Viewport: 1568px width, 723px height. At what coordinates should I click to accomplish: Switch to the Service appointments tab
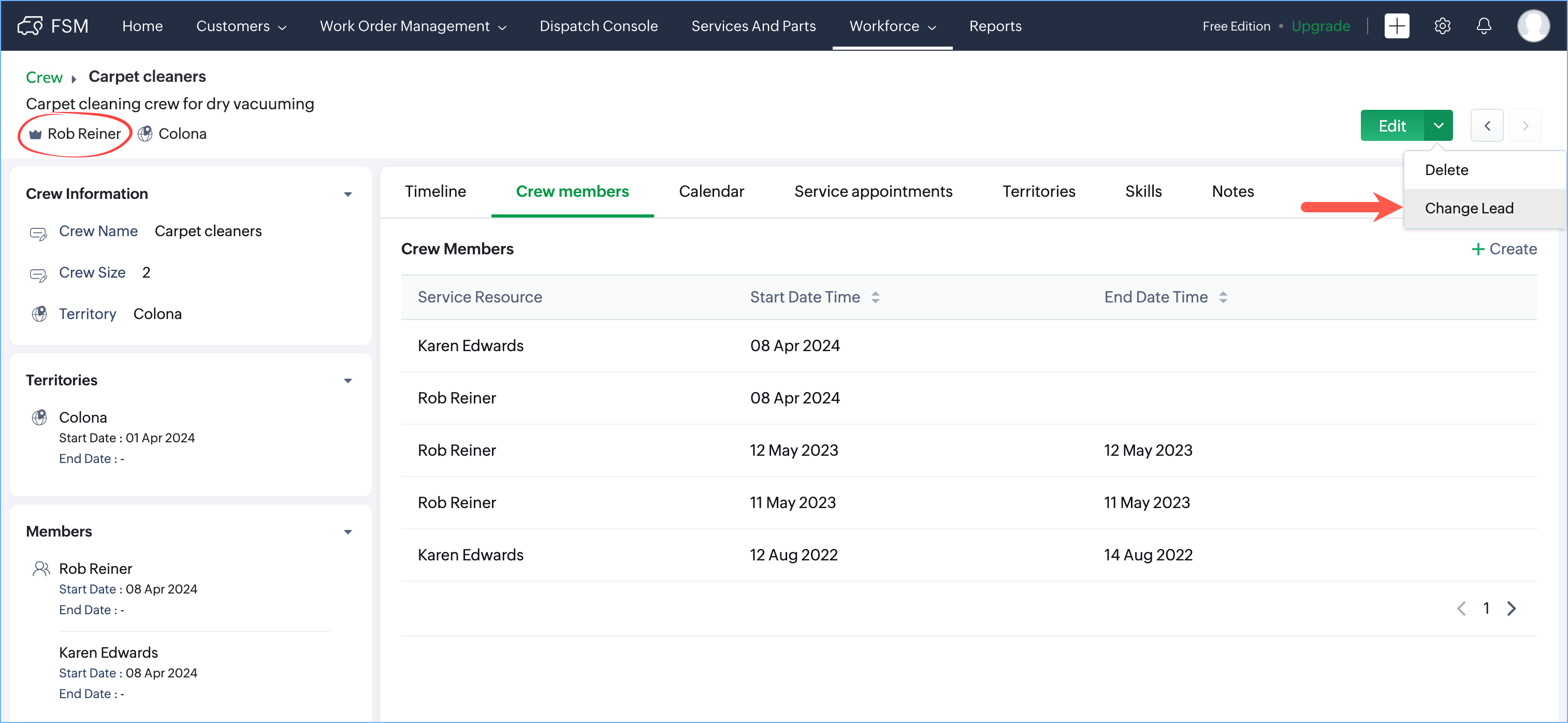pyautogui.click(x=873, y=192)
